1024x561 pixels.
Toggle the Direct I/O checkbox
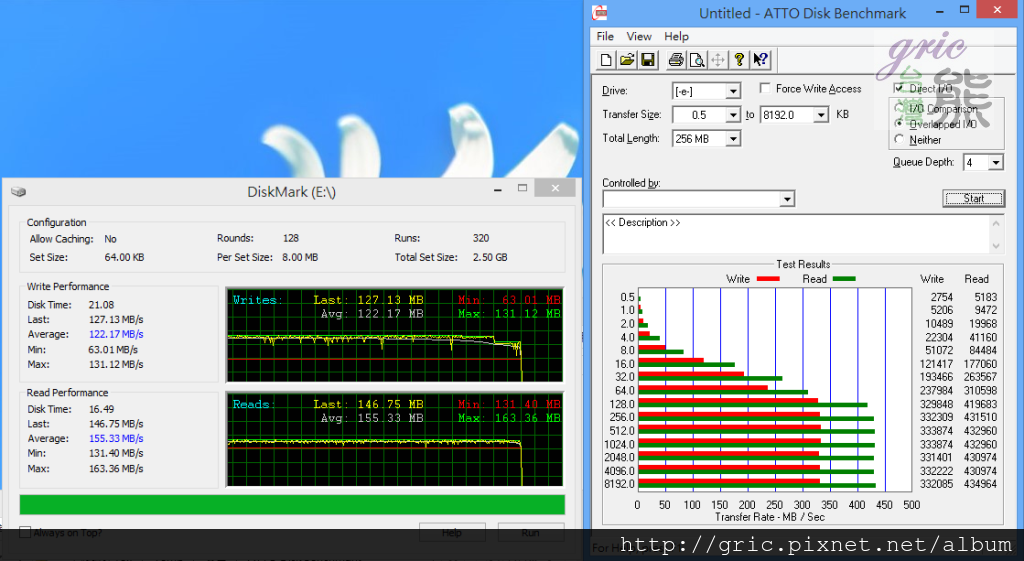pyautogui.click(x=899, y=88)
